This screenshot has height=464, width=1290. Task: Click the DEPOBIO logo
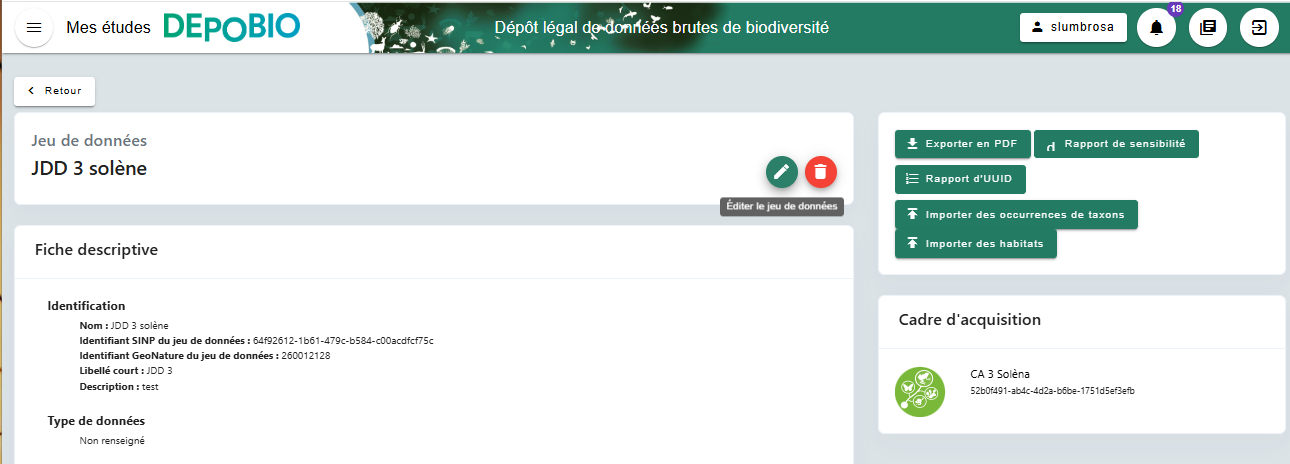coord(231,27)
